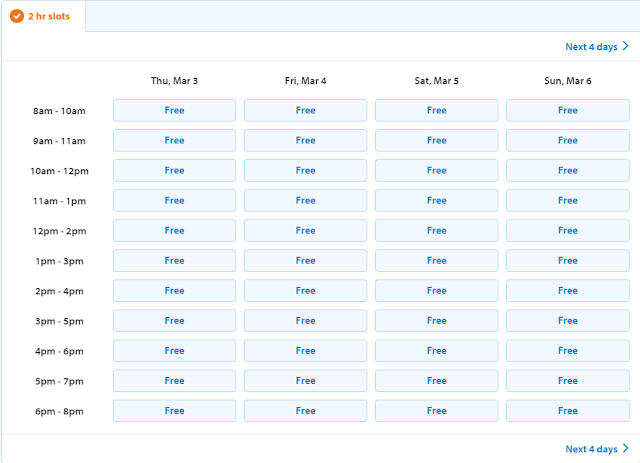Image resolution: width=640 pixels, height=463 pixels.
Task: Click the Sat, Mar 5 column header
Action: coord(437,81)
